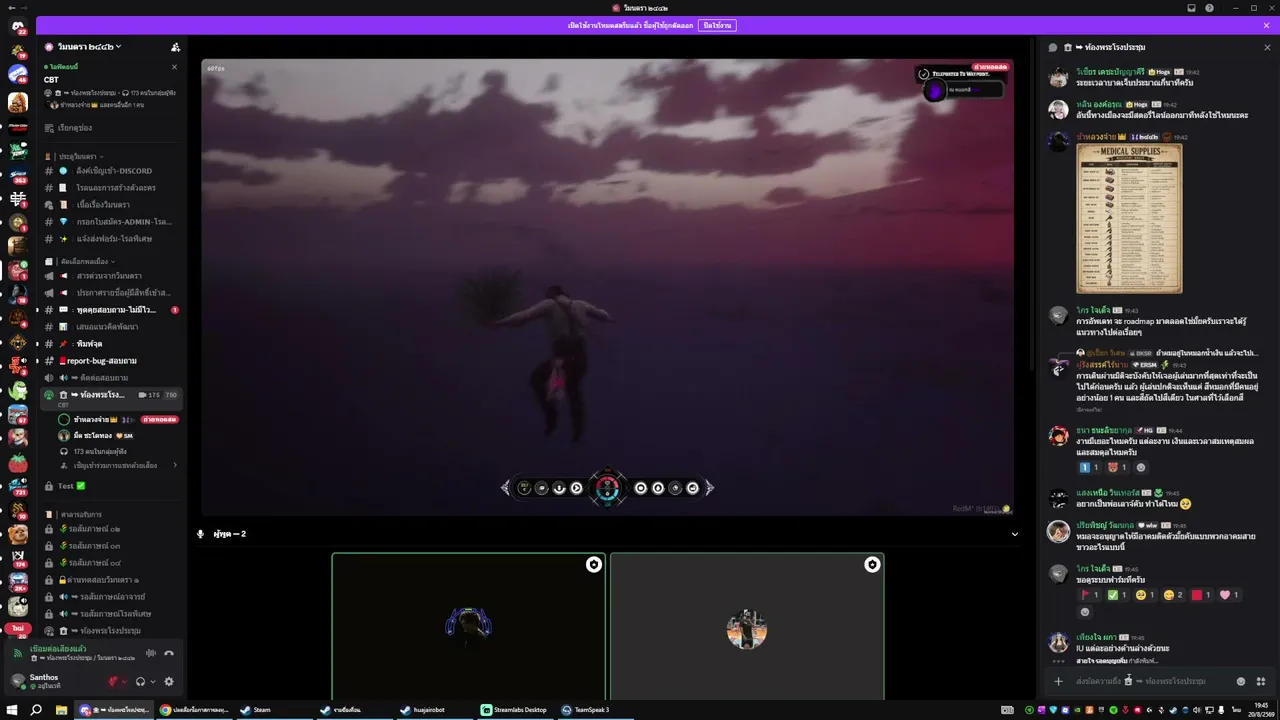
Task: Switch to TeamSpeak 3 in the taskbar
Action: pyautogui.click(x=594, y=710)
